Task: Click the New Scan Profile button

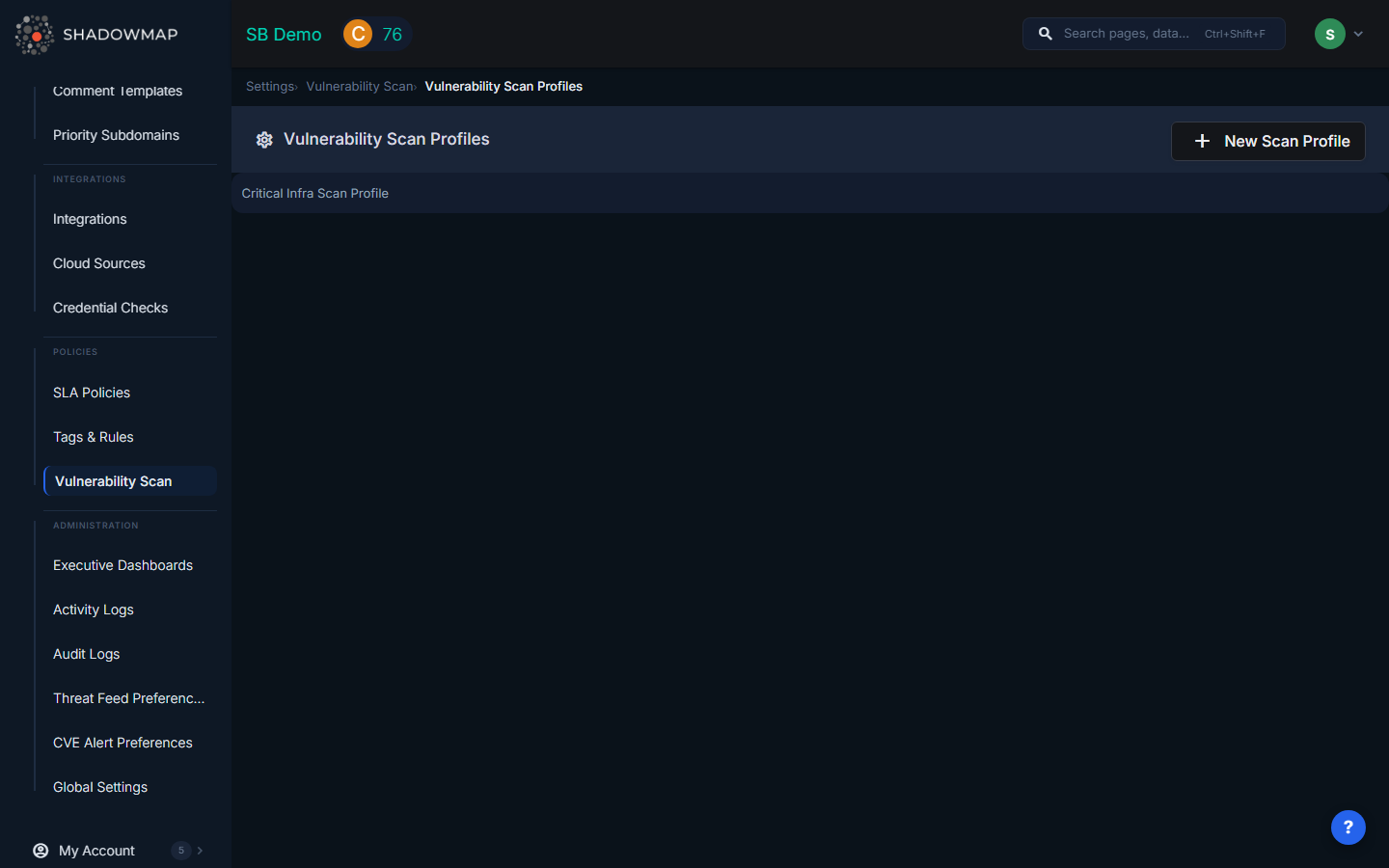Action: 1267,141
